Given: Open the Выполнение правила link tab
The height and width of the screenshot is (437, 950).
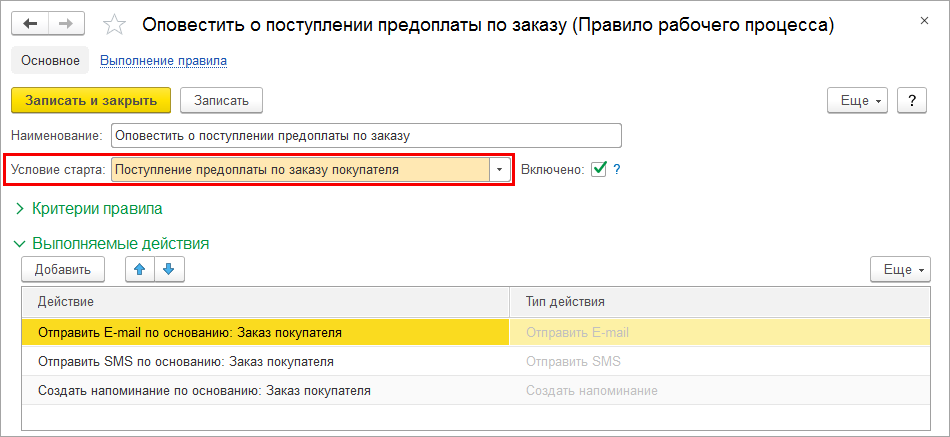Looking at the screenshot, I should 163,61.
